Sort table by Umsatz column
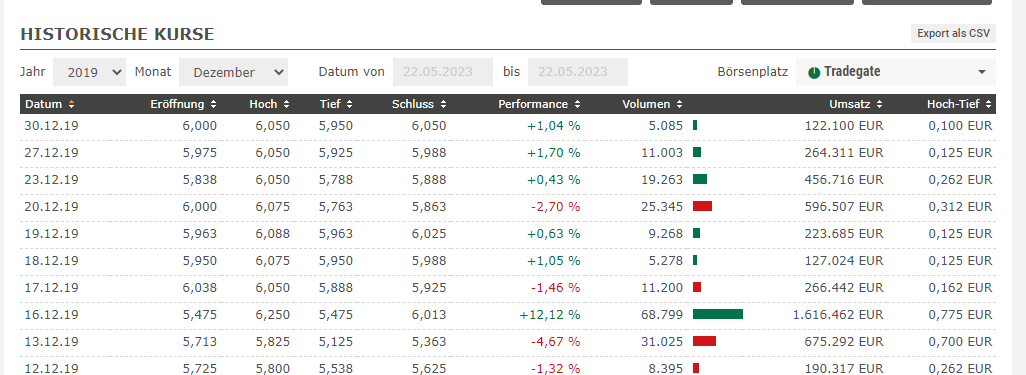1026x375 pixels. point(856,104)
